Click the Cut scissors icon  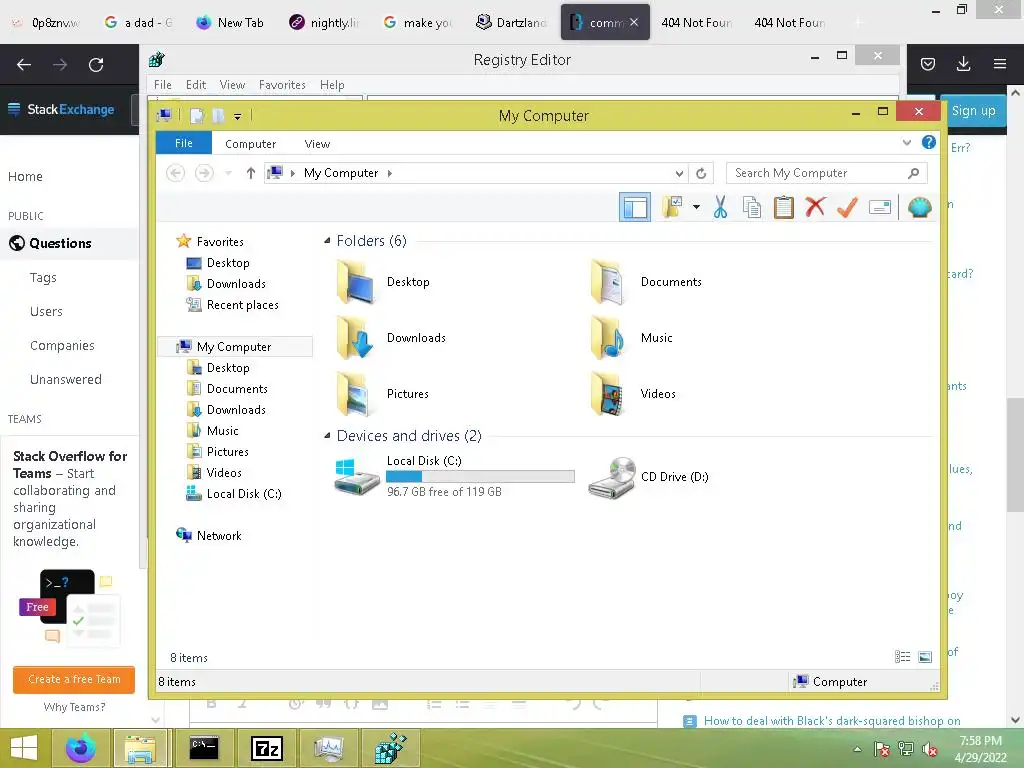720,208
